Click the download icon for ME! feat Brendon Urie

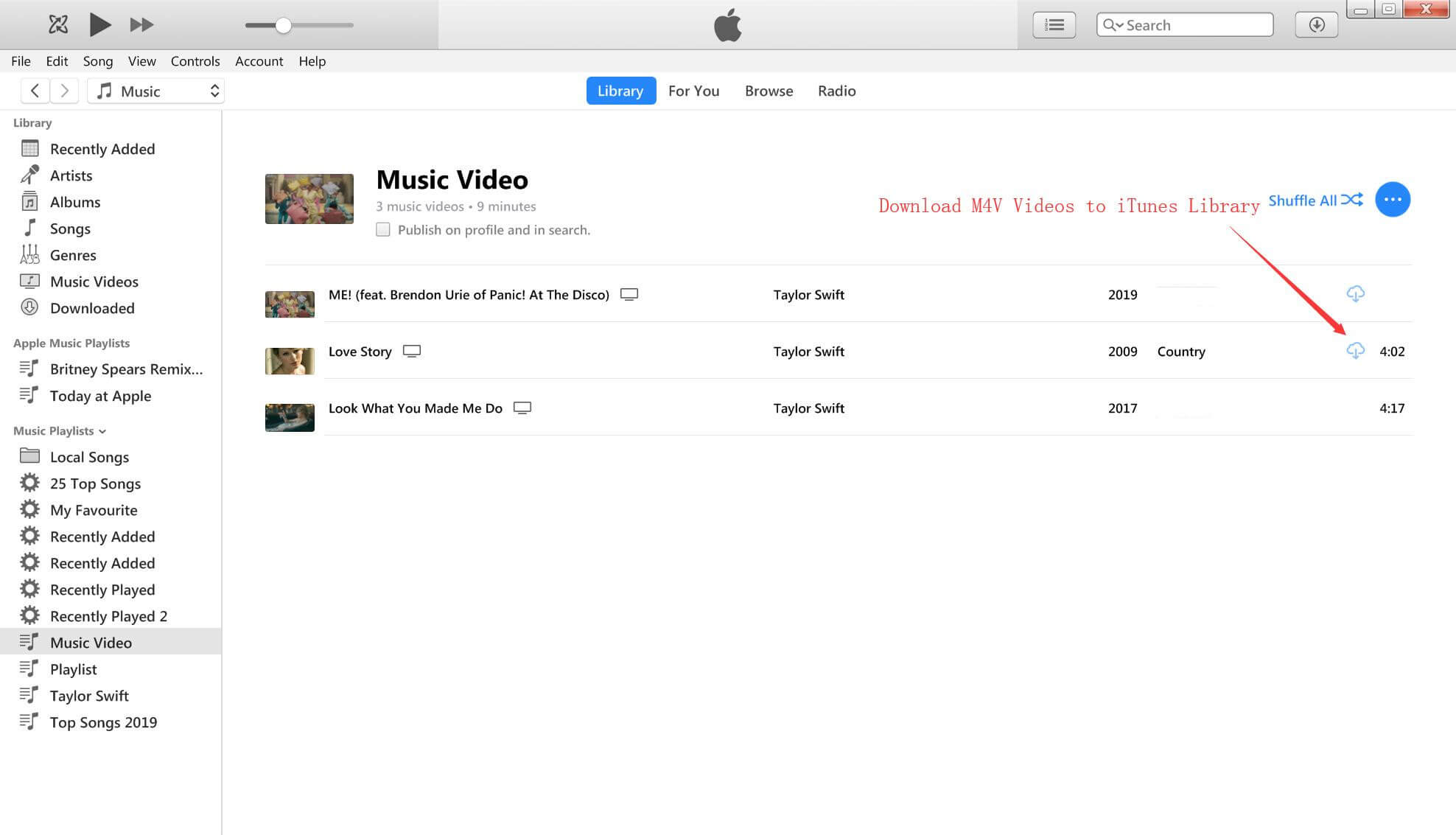1357,293
